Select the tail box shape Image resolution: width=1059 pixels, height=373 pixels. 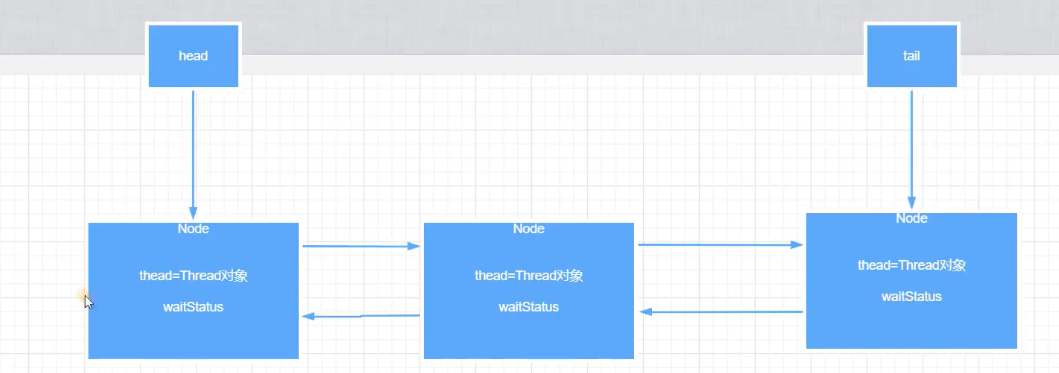click(912, 56)
